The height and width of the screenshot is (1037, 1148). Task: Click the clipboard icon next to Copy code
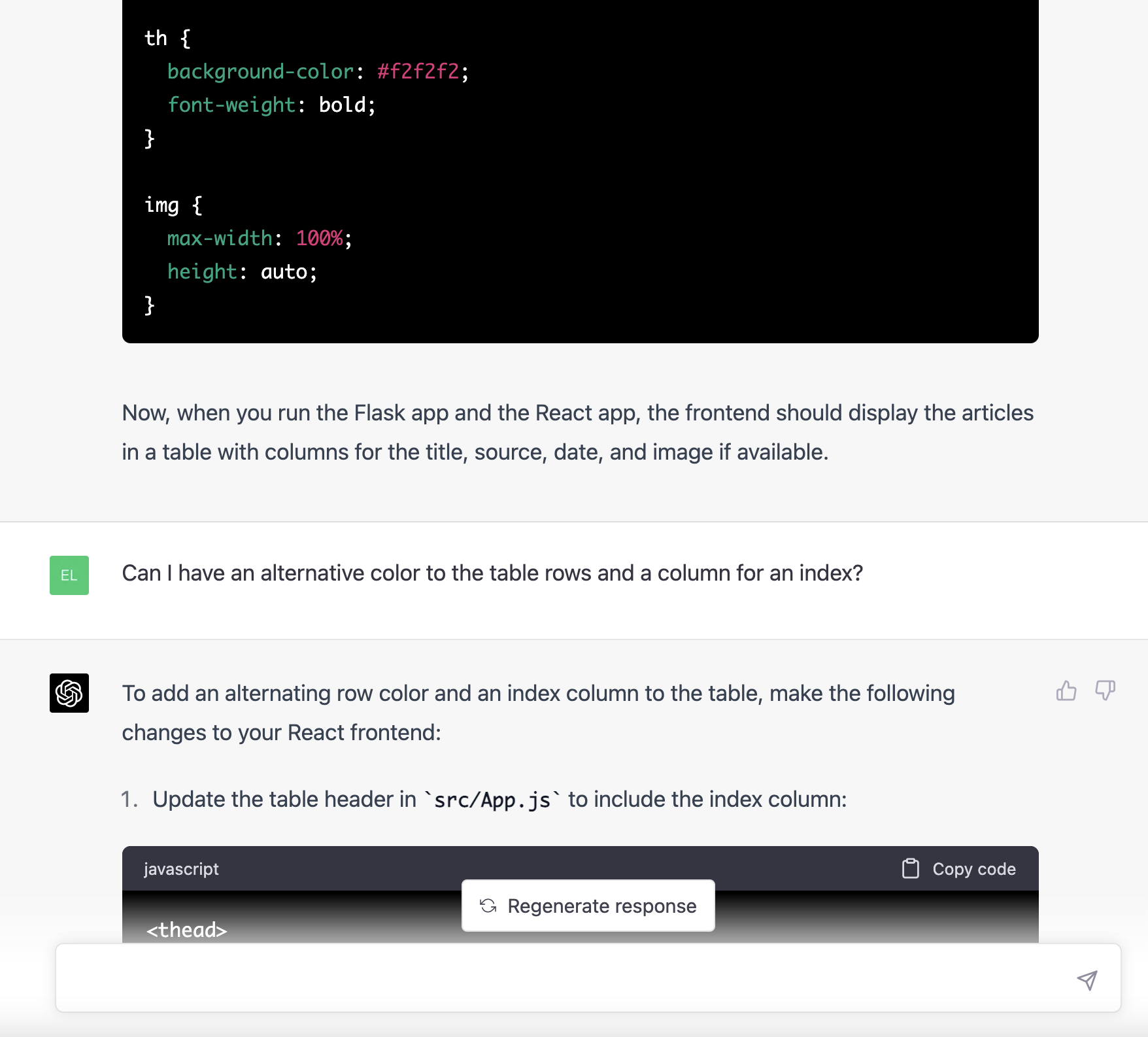point(910,868)
